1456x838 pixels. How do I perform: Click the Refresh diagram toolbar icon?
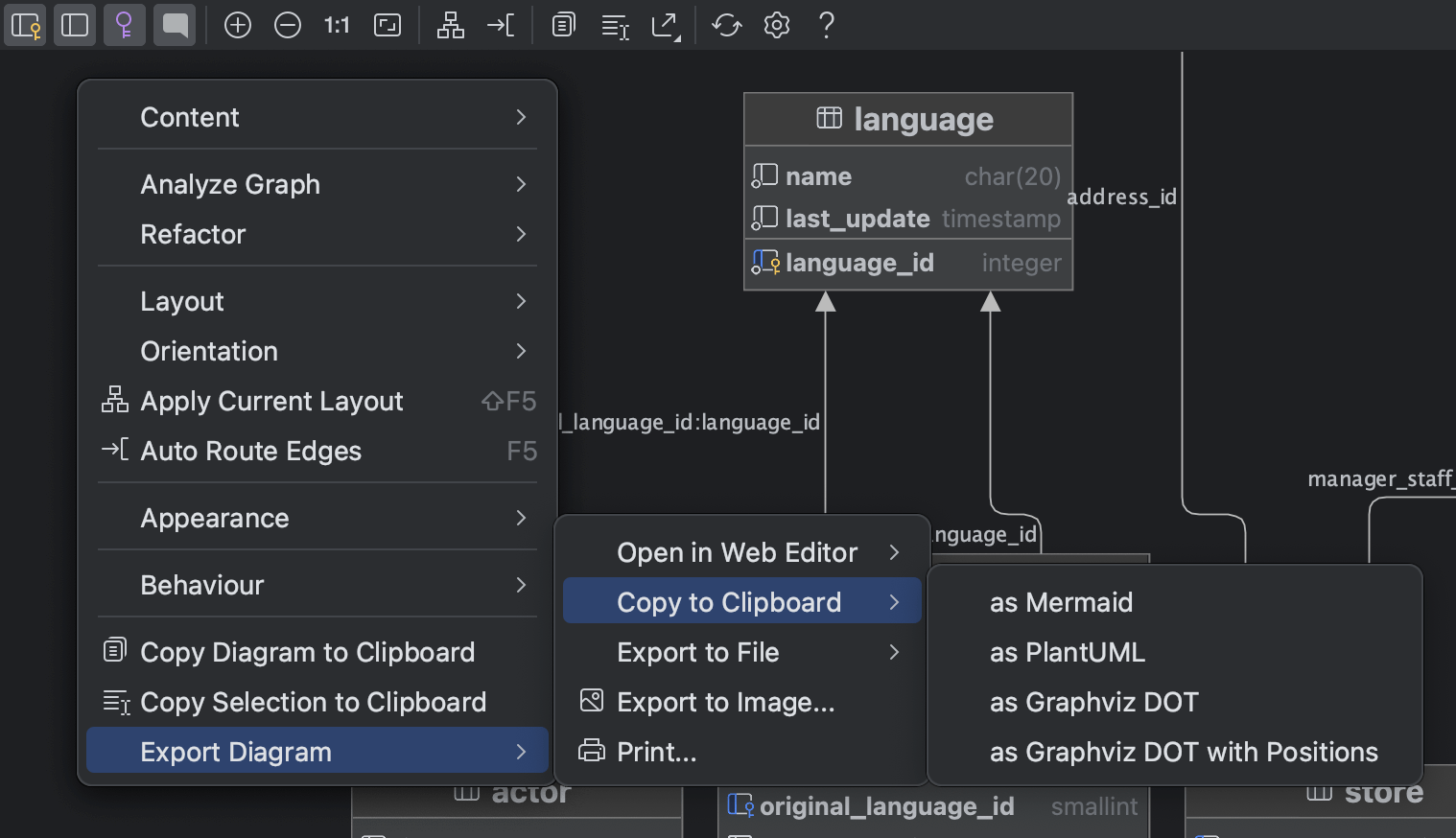(x=726, y=25)
